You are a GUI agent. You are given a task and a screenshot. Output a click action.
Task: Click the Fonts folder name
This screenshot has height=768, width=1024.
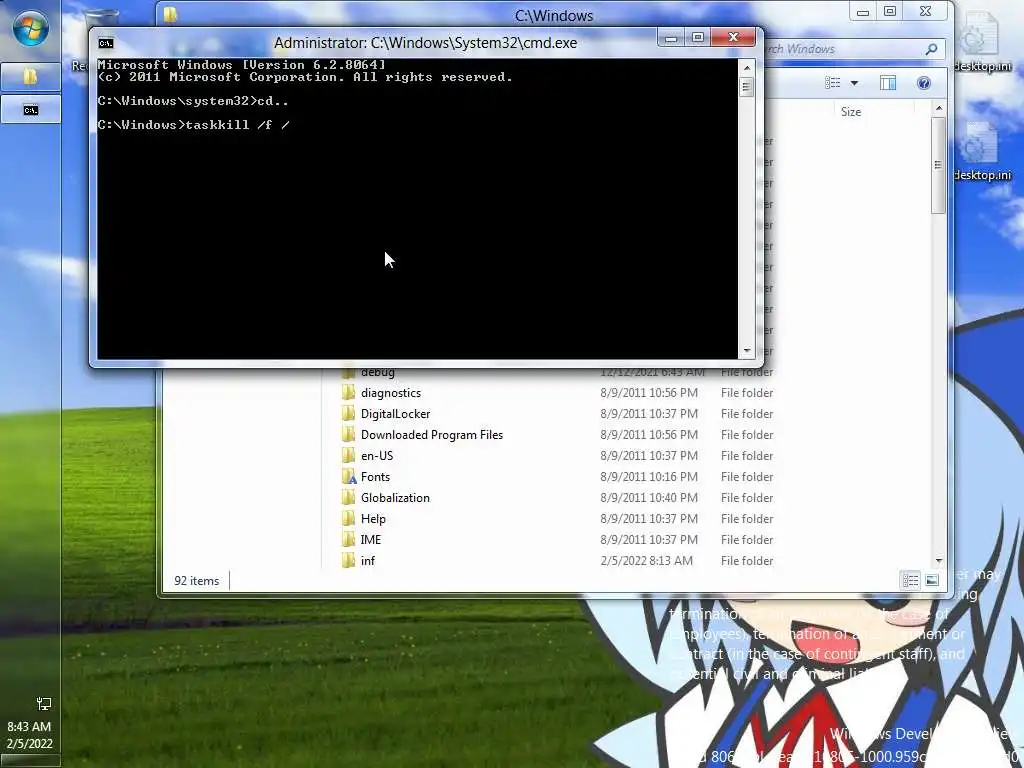tap(375, 477)
